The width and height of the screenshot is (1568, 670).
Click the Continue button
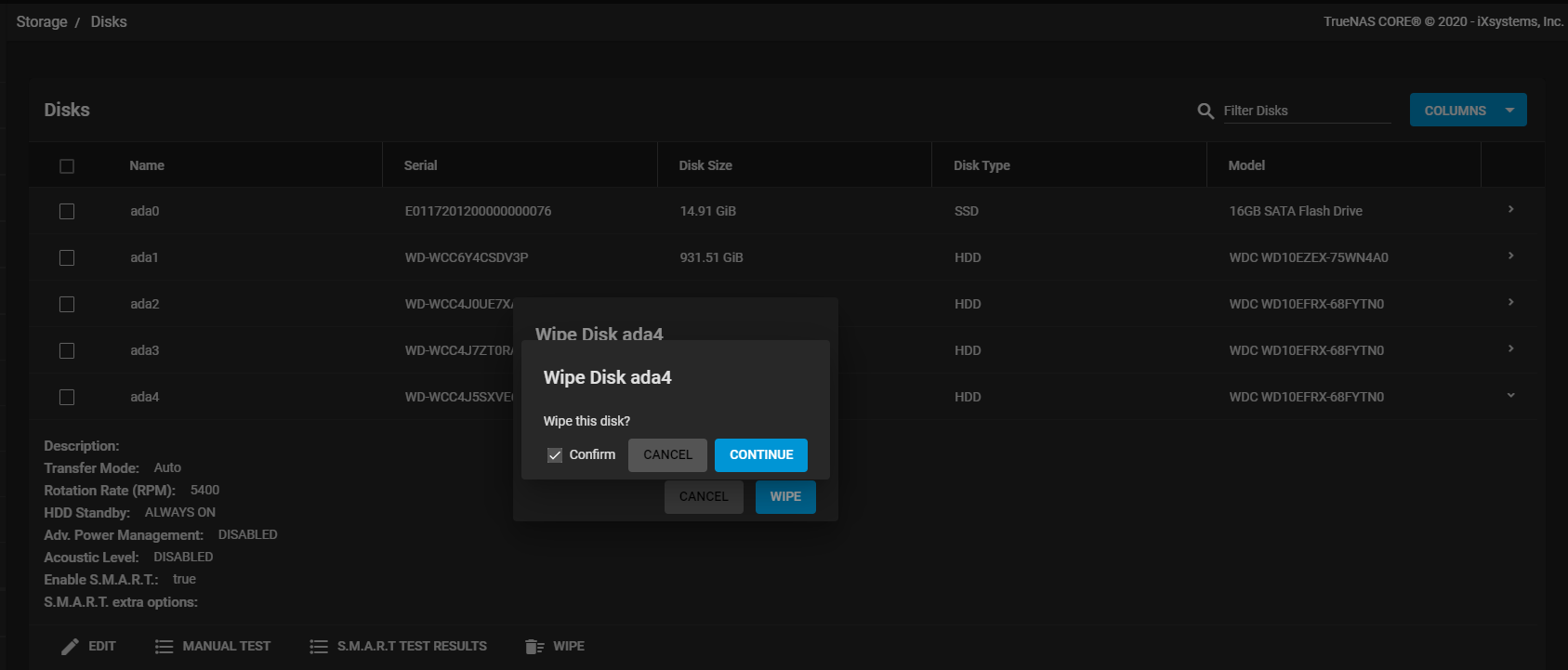[x=761, y=455]
